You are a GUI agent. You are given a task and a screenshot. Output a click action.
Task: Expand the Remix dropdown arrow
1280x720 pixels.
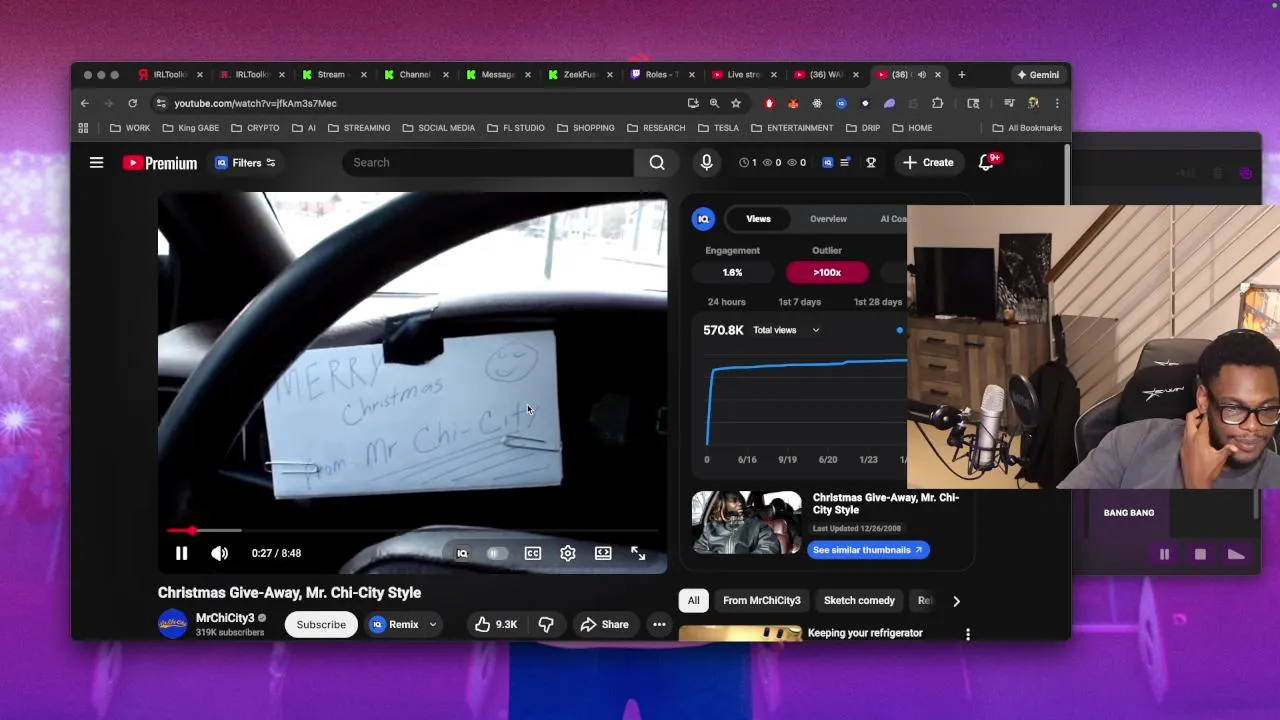[x=433, y=624]
